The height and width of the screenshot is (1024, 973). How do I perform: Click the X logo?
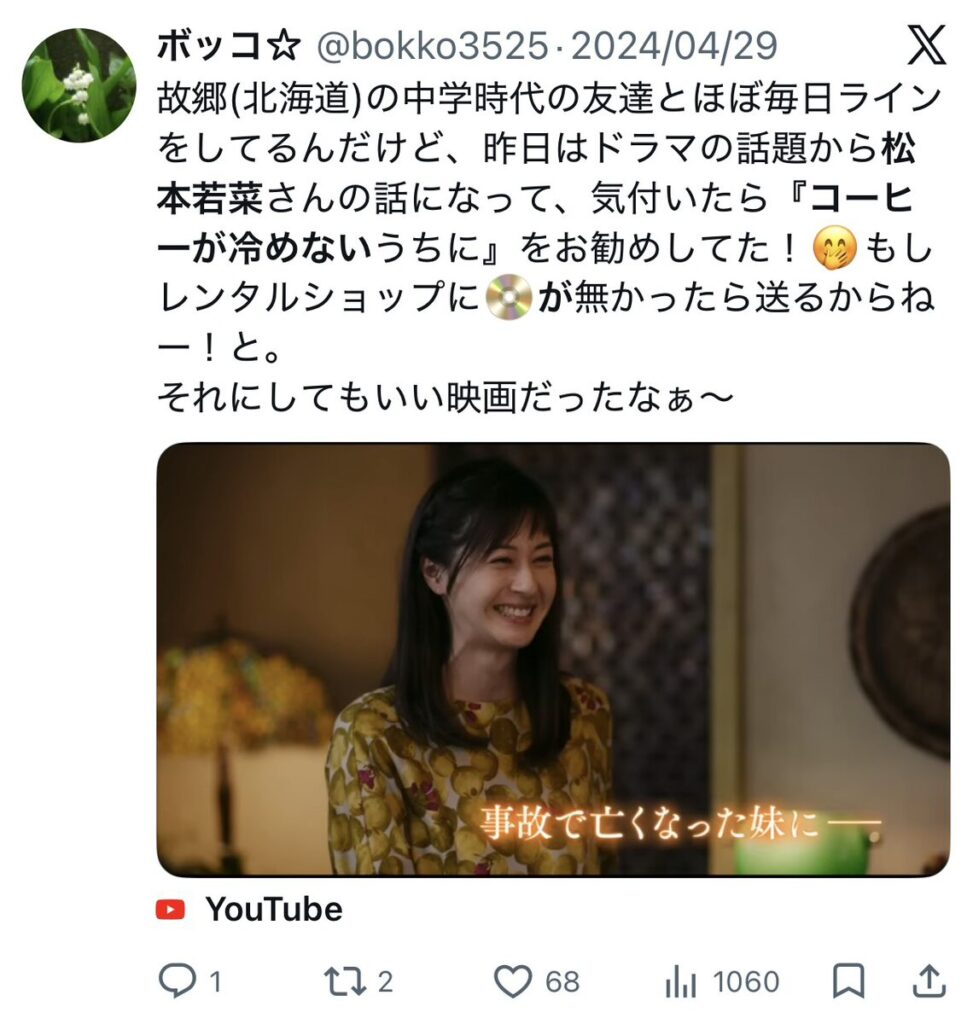point(927,45)
